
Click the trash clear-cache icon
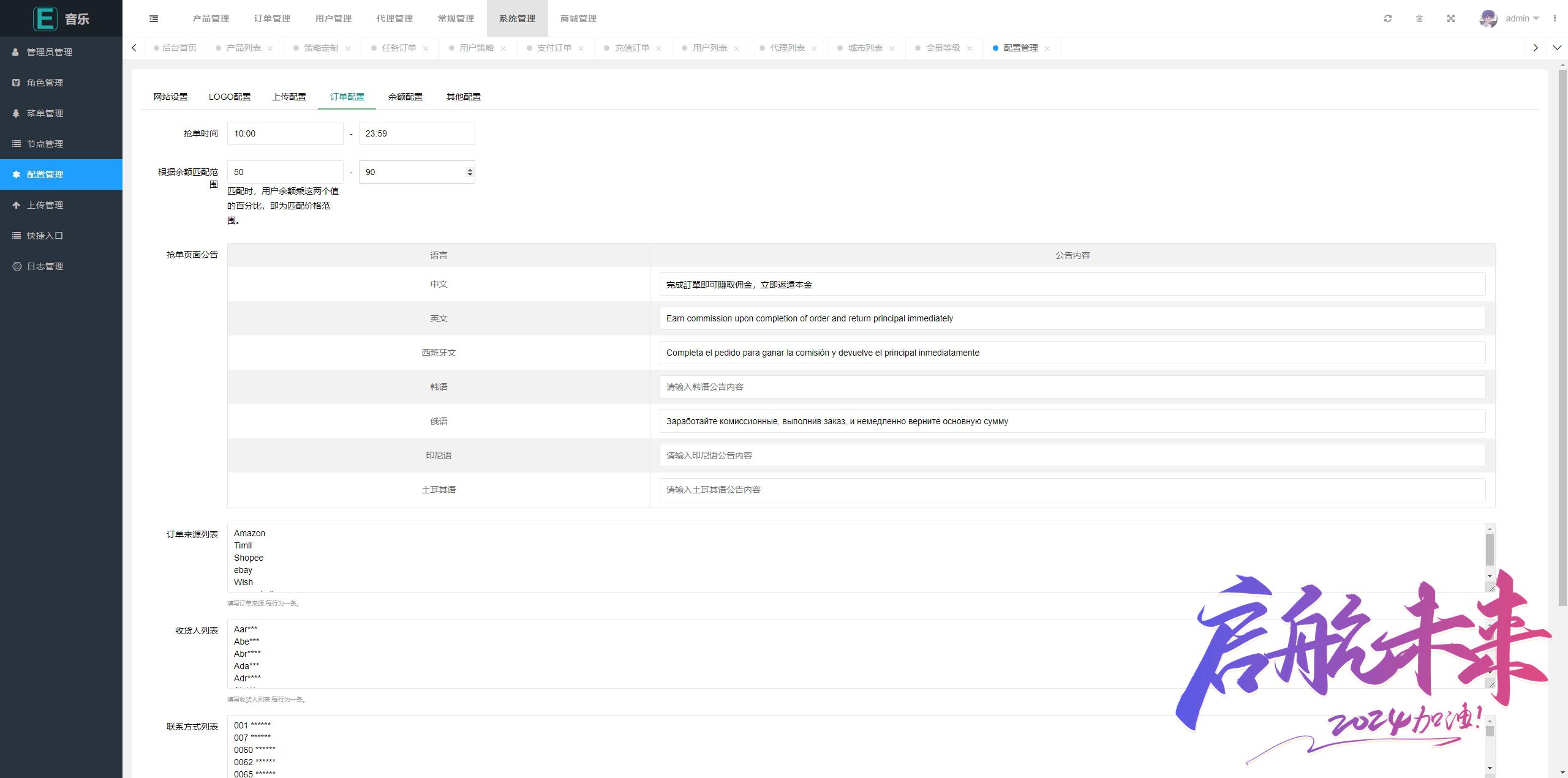click(x=1419, y=18)
